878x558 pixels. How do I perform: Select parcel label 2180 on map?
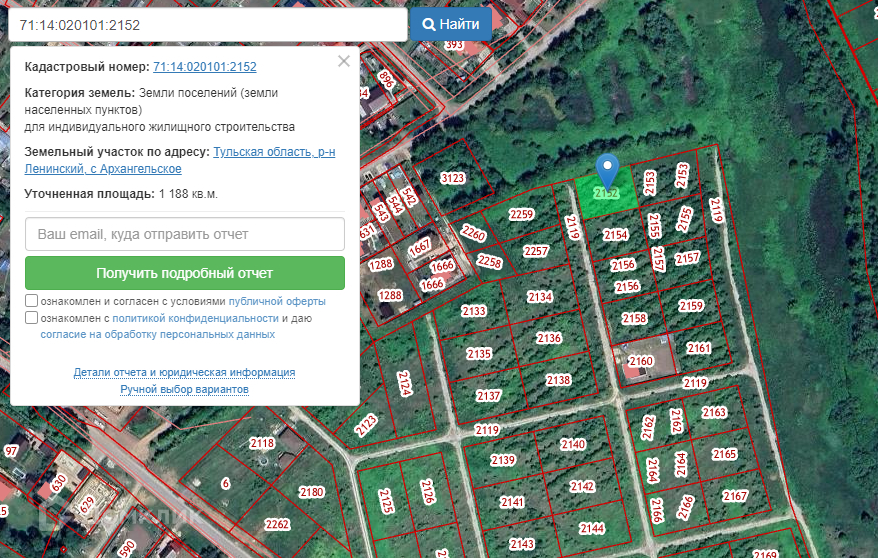[x=311, y=492]
